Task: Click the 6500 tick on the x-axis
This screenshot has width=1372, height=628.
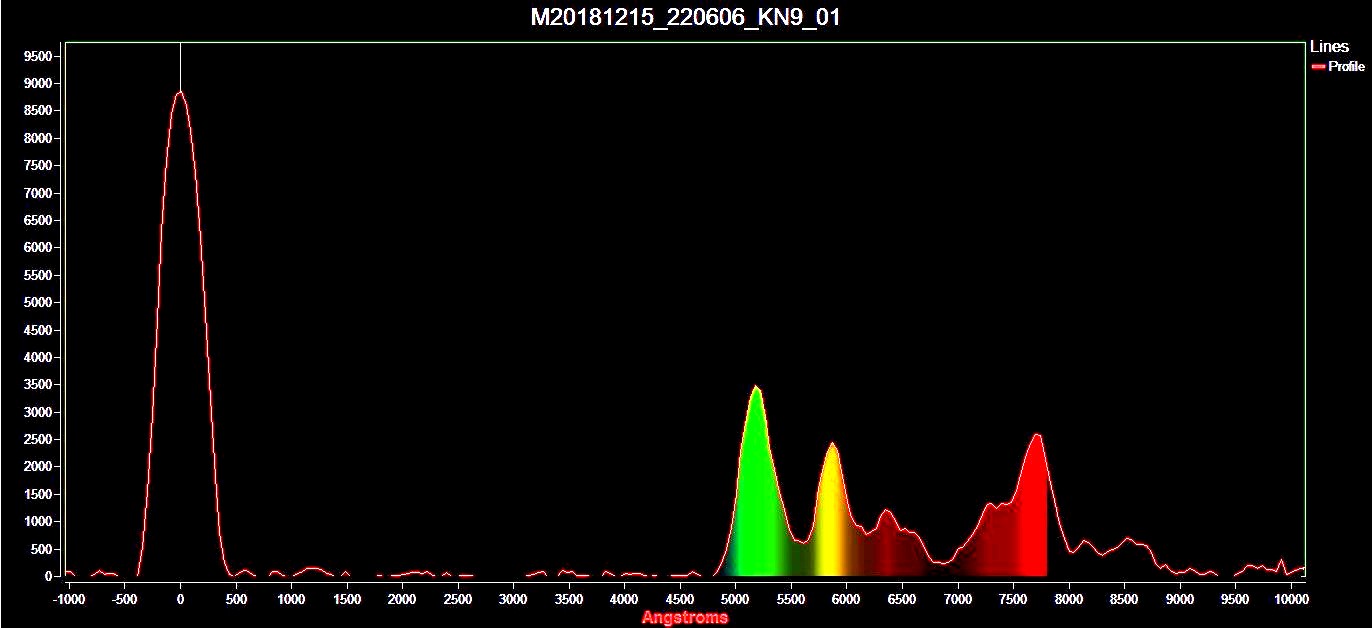Action: [x=902, y=600]
